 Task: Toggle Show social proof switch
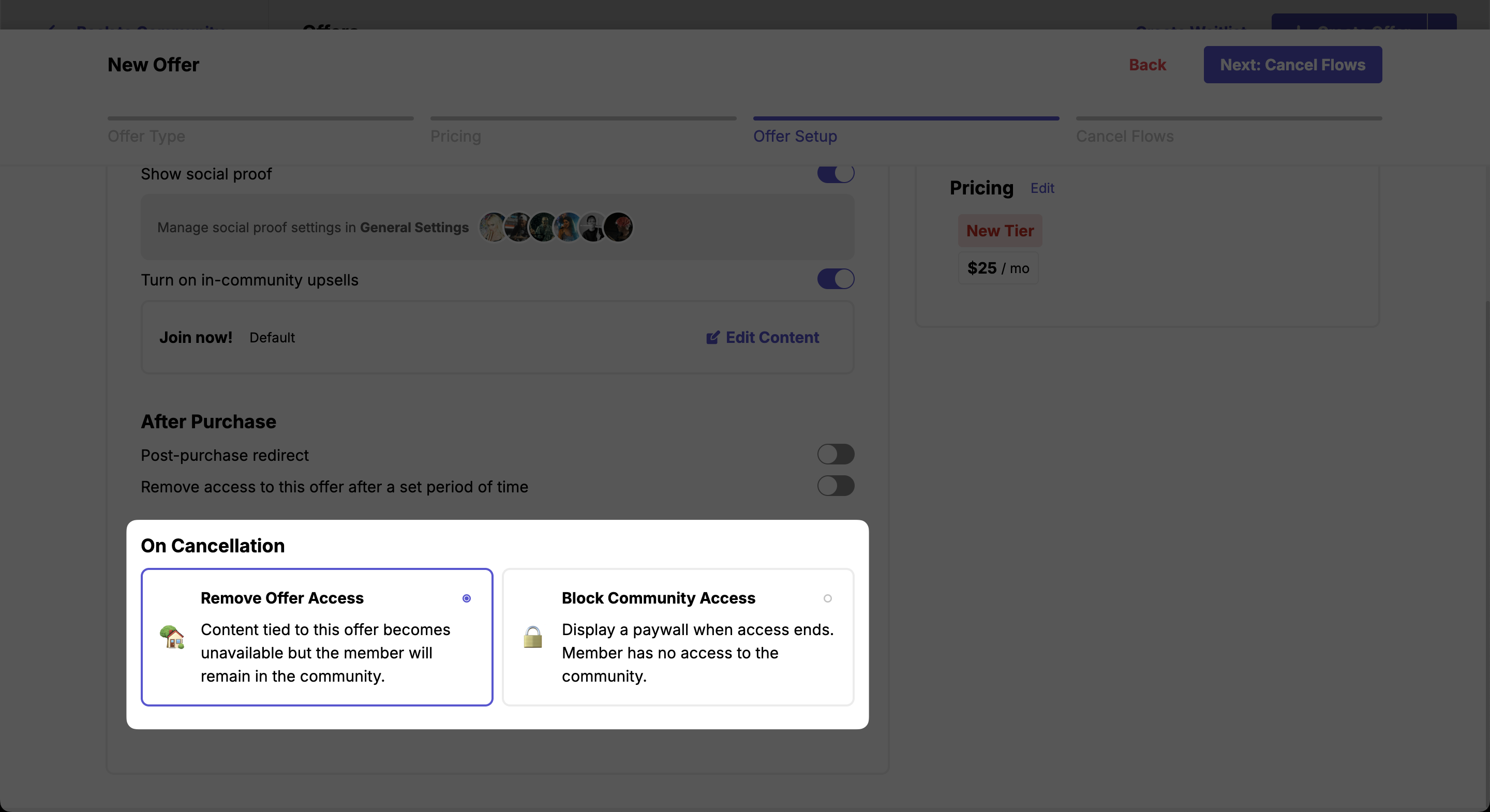[x=835, y=173]
